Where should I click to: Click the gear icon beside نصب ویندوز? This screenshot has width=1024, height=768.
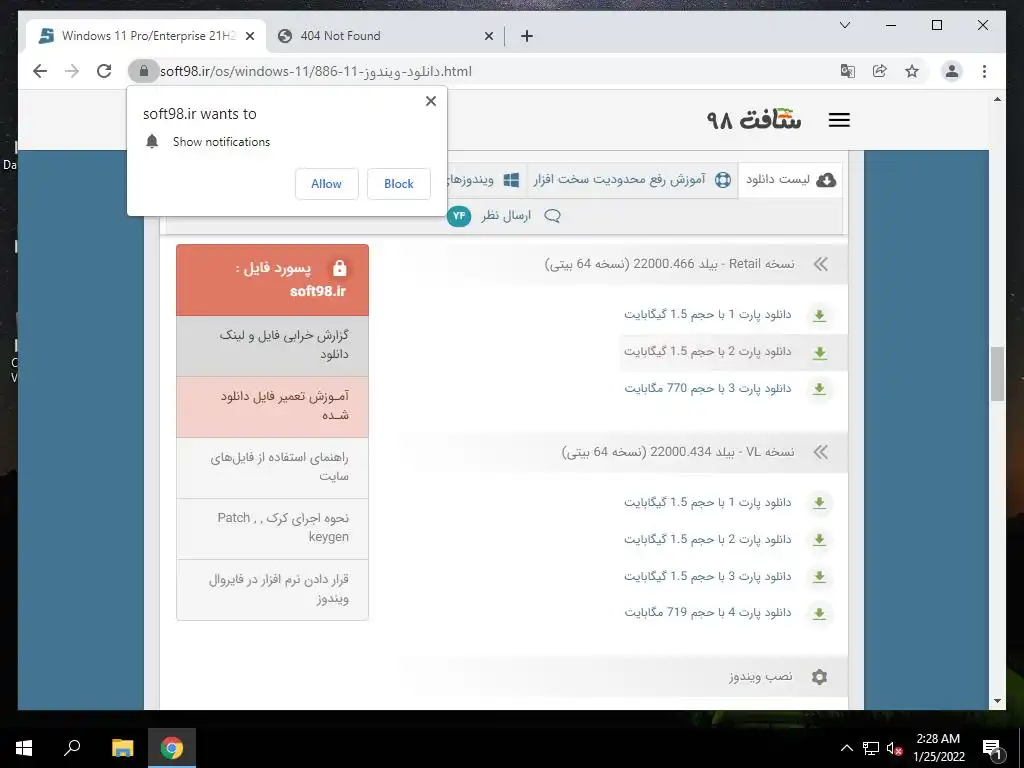(819, 677)
